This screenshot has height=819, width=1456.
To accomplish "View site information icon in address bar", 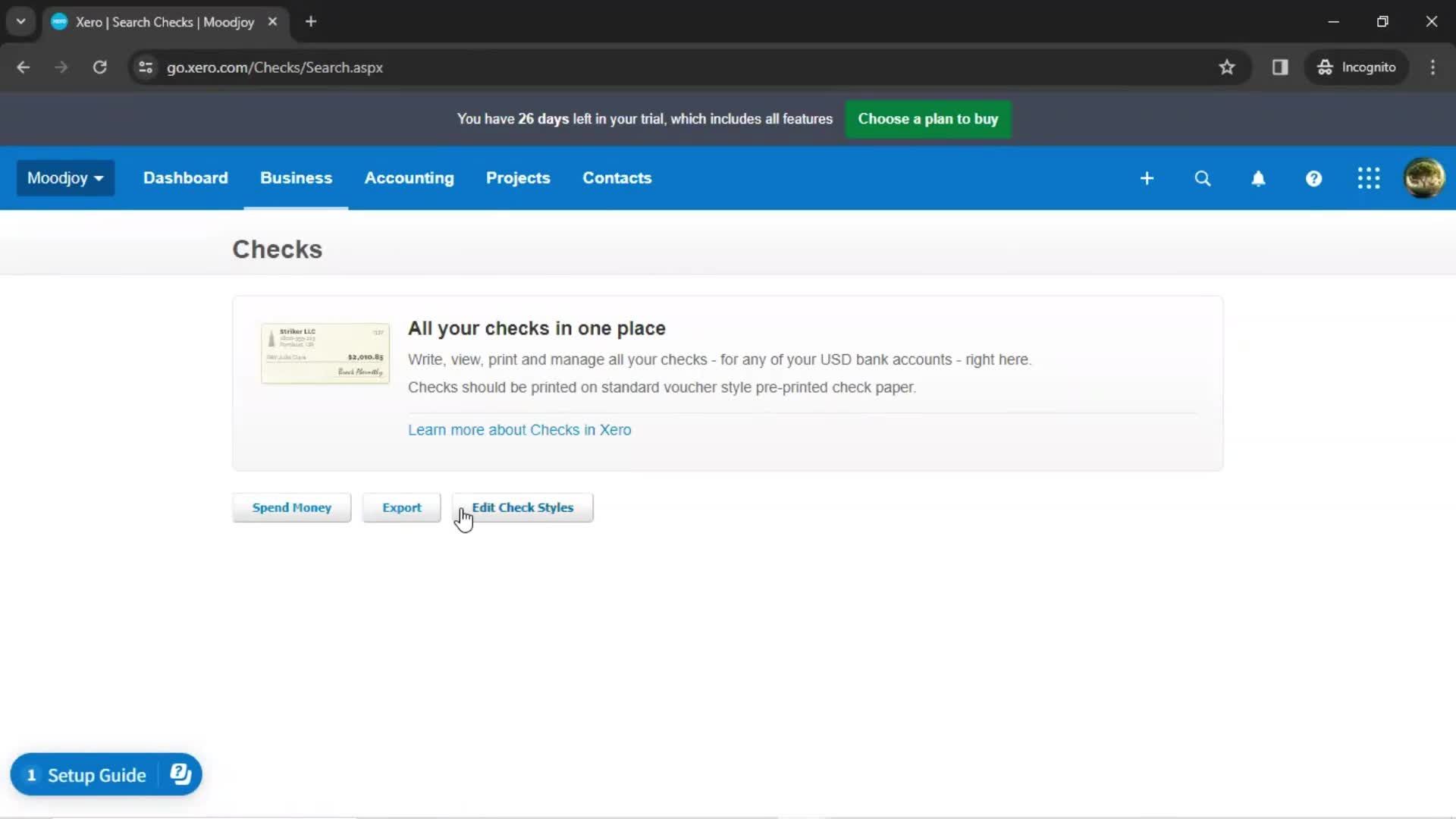I will coord(146,67).
